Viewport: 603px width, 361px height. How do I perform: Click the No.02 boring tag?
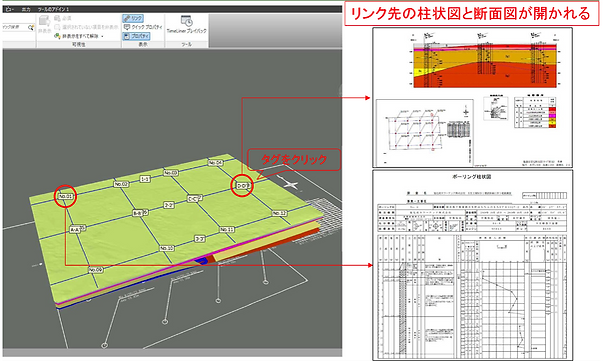coord(121,185)
